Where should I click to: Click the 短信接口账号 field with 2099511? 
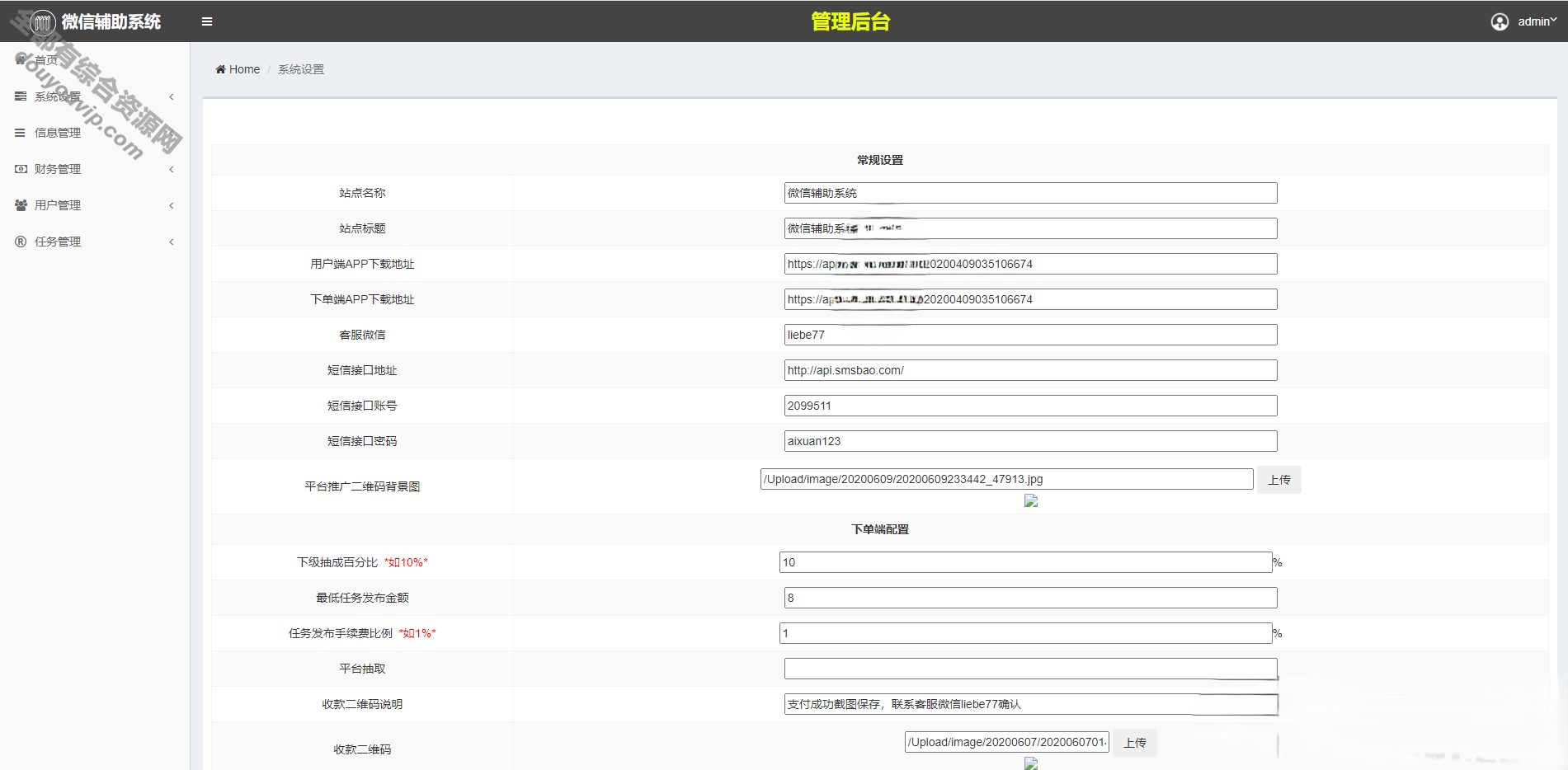1030,406
